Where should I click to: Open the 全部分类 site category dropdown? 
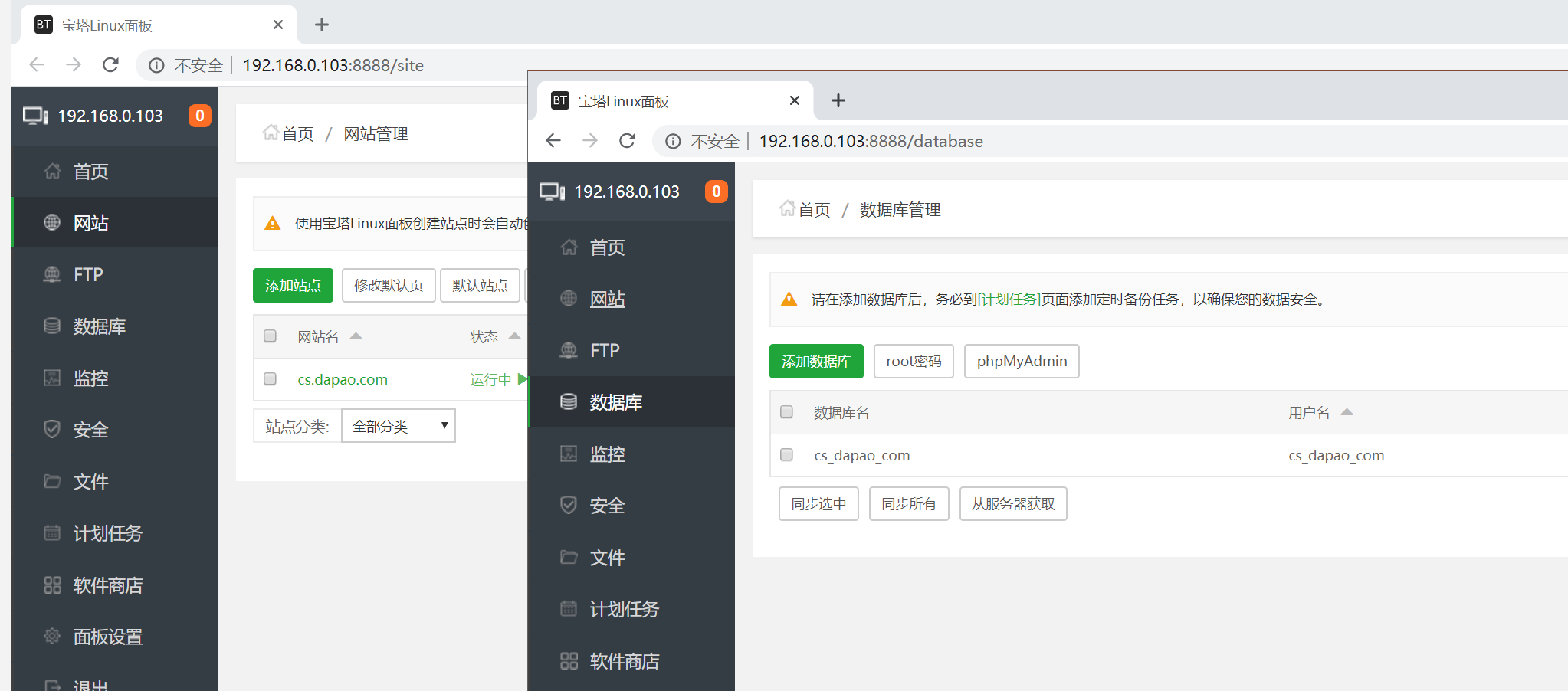tap(399, 426)
